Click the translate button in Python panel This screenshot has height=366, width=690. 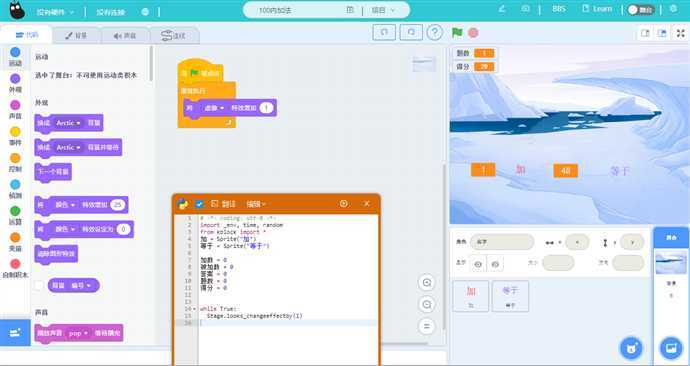[224, 204]
